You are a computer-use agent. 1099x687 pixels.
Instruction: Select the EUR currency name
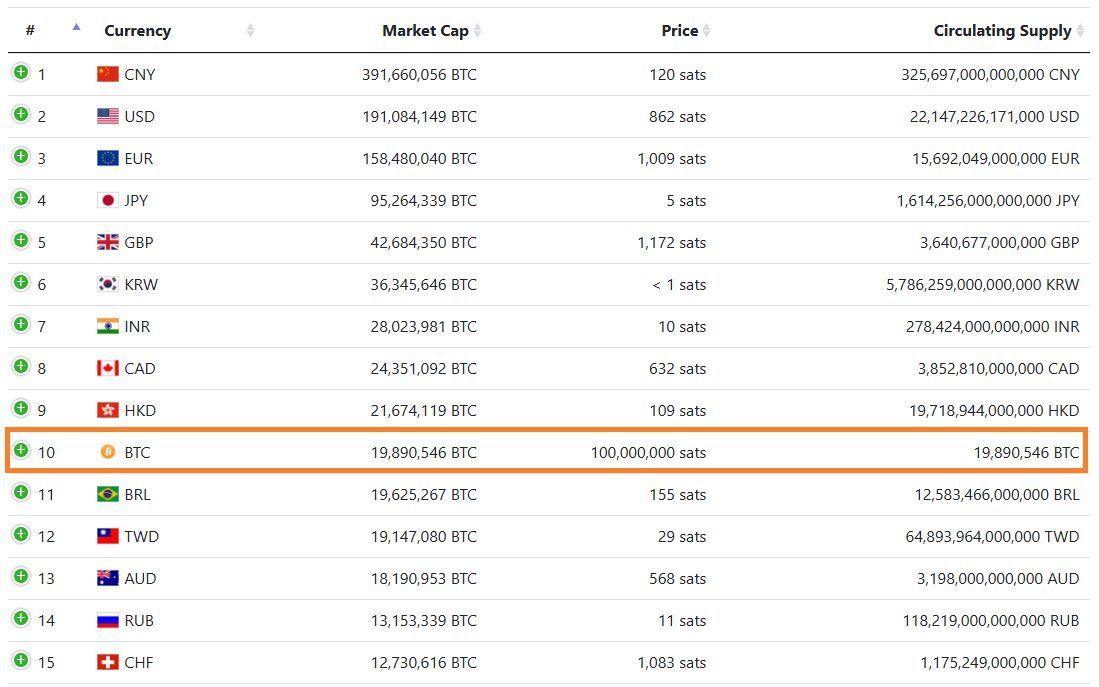tap(138, 158)
